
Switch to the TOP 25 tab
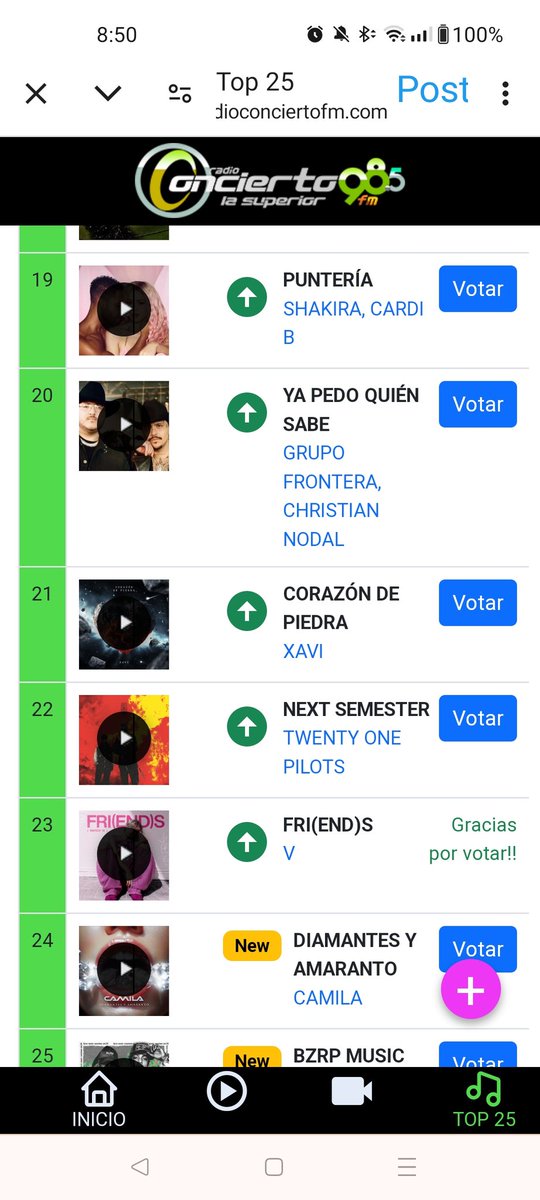pos(484,1100)
